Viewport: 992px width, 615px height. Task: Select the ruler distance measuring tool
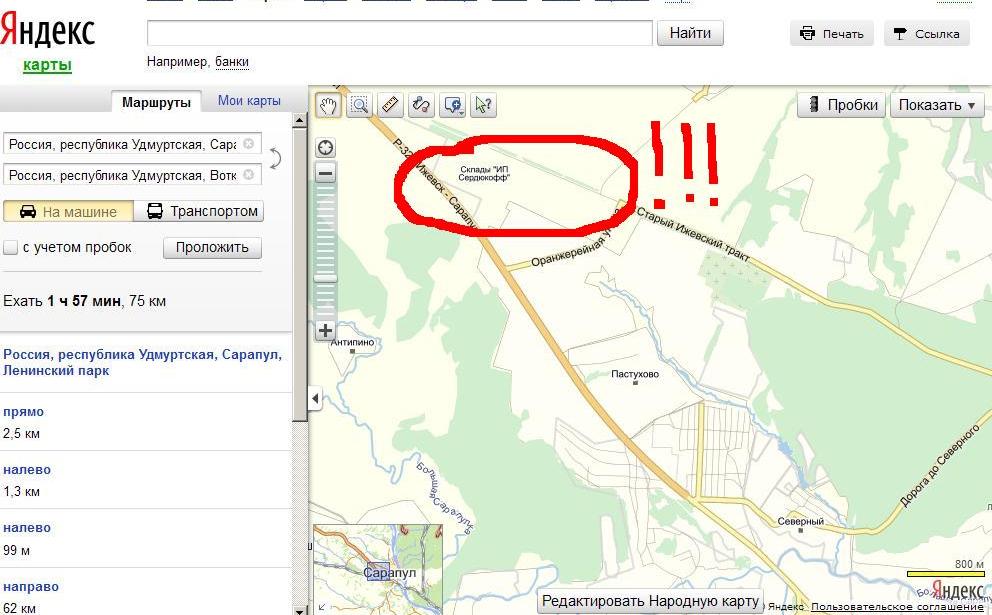[390, 104]
